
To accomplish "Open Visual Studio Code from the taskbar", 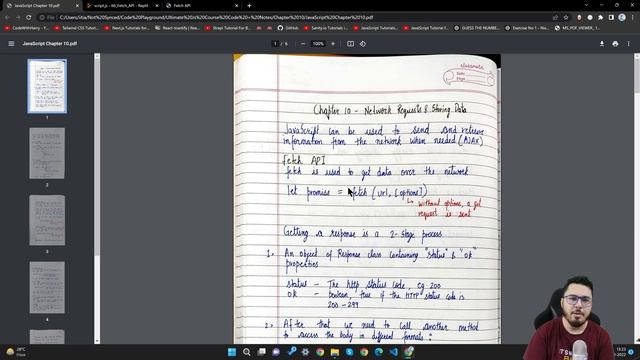I will click(393, 352).
